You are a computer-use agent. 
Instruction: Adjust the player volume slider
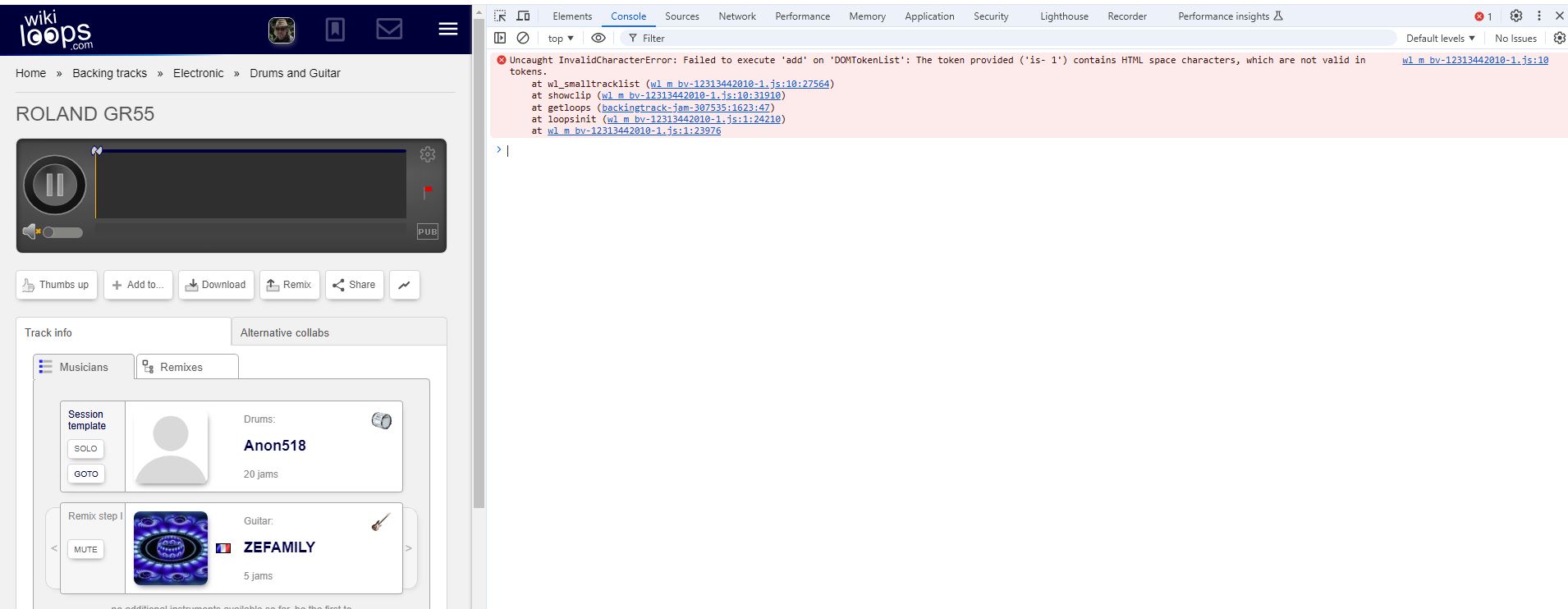click(62, 232)
